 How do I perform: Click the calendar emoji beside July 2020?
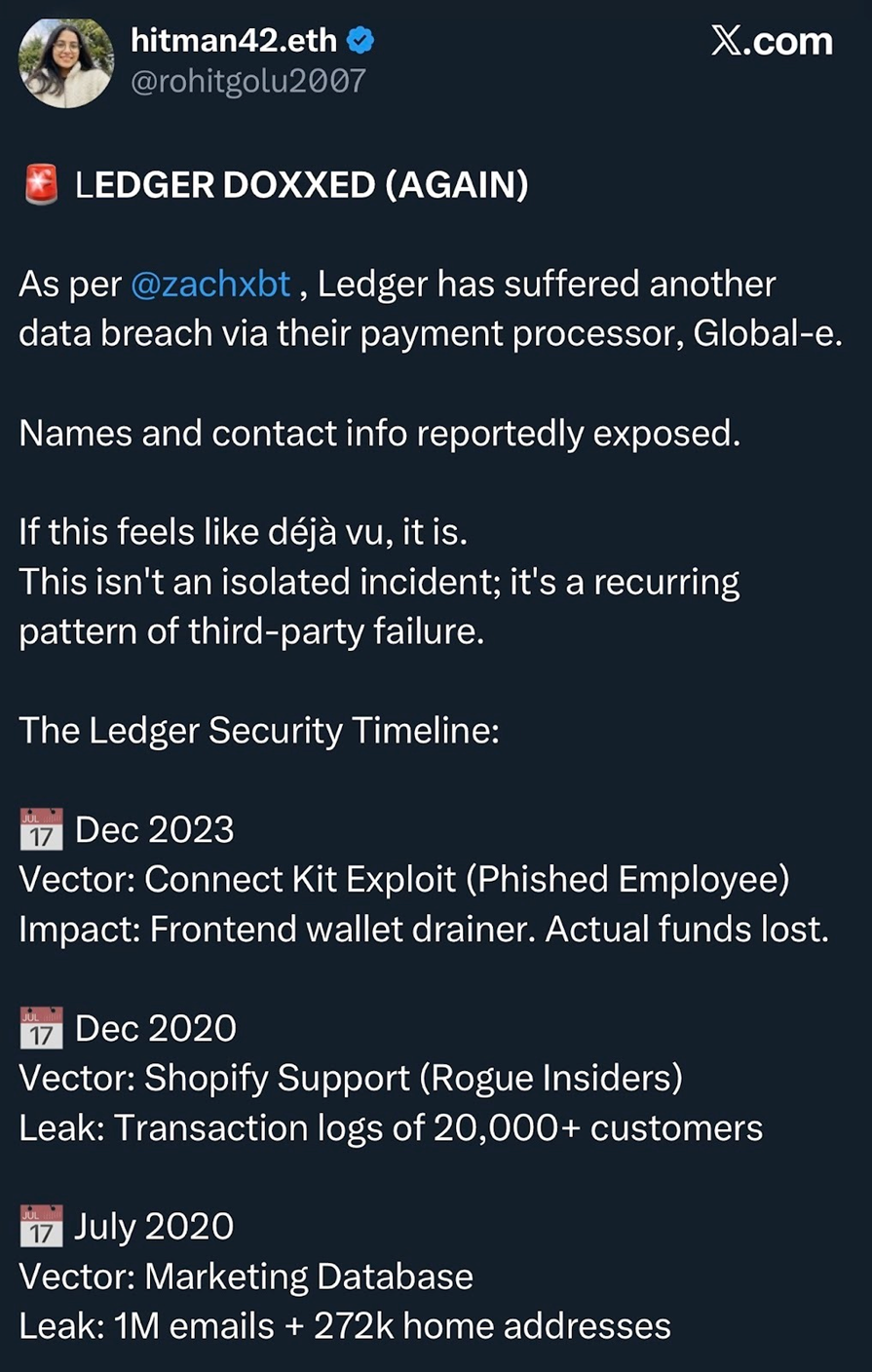tap(41, 1226)
